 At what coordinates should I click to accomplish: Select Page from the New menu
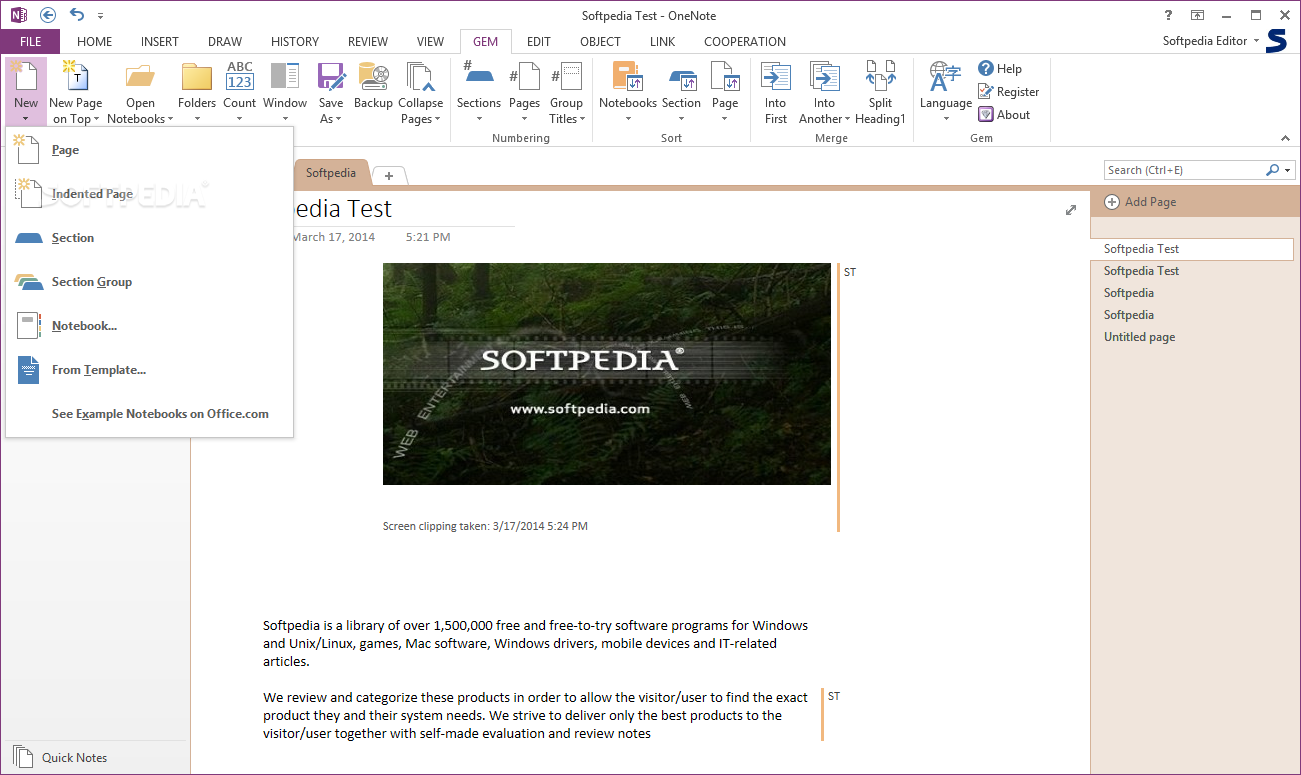pos(149,150)
